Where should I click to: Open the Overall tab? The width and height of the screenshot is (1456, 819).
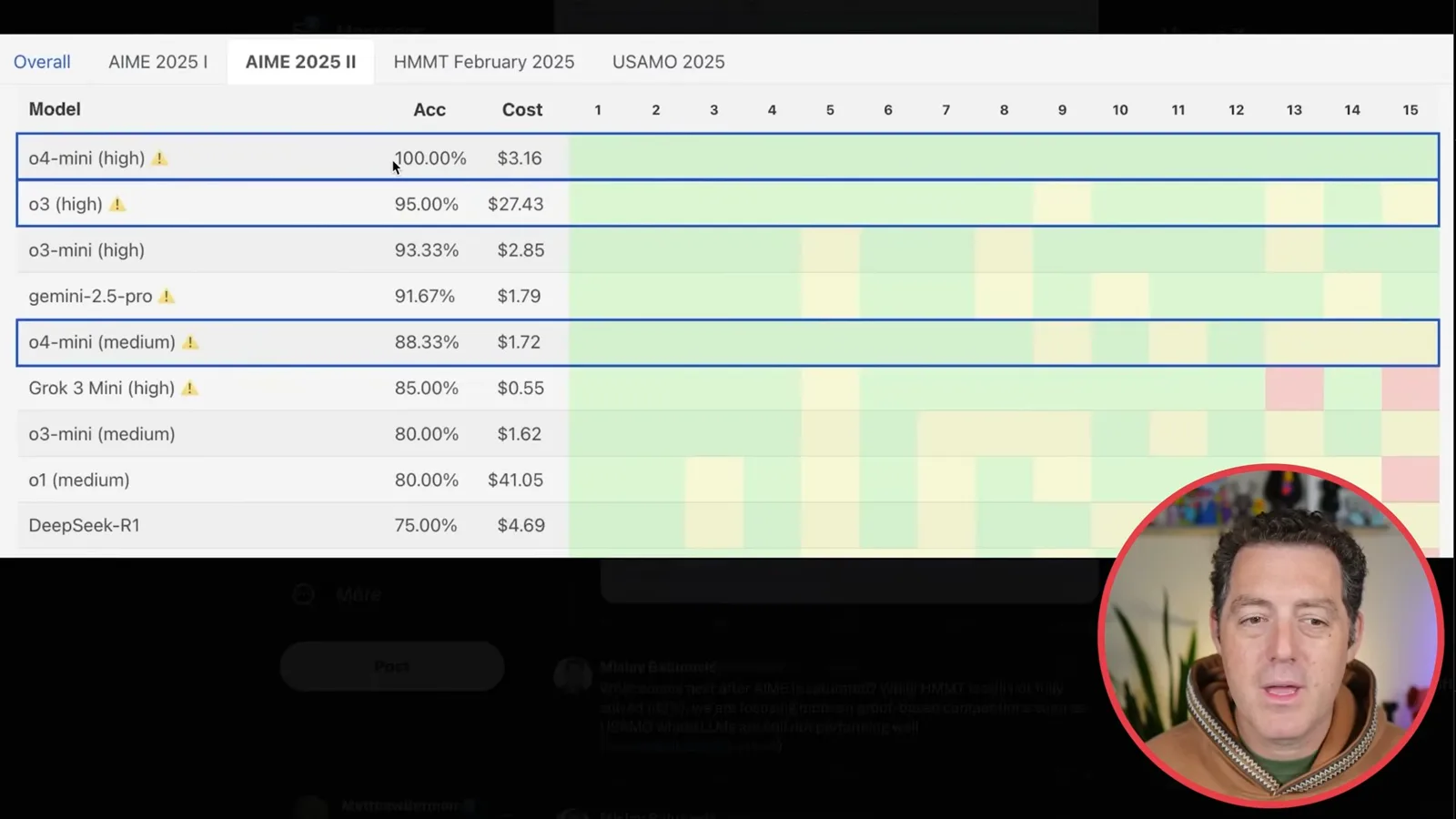coord(42,62)
